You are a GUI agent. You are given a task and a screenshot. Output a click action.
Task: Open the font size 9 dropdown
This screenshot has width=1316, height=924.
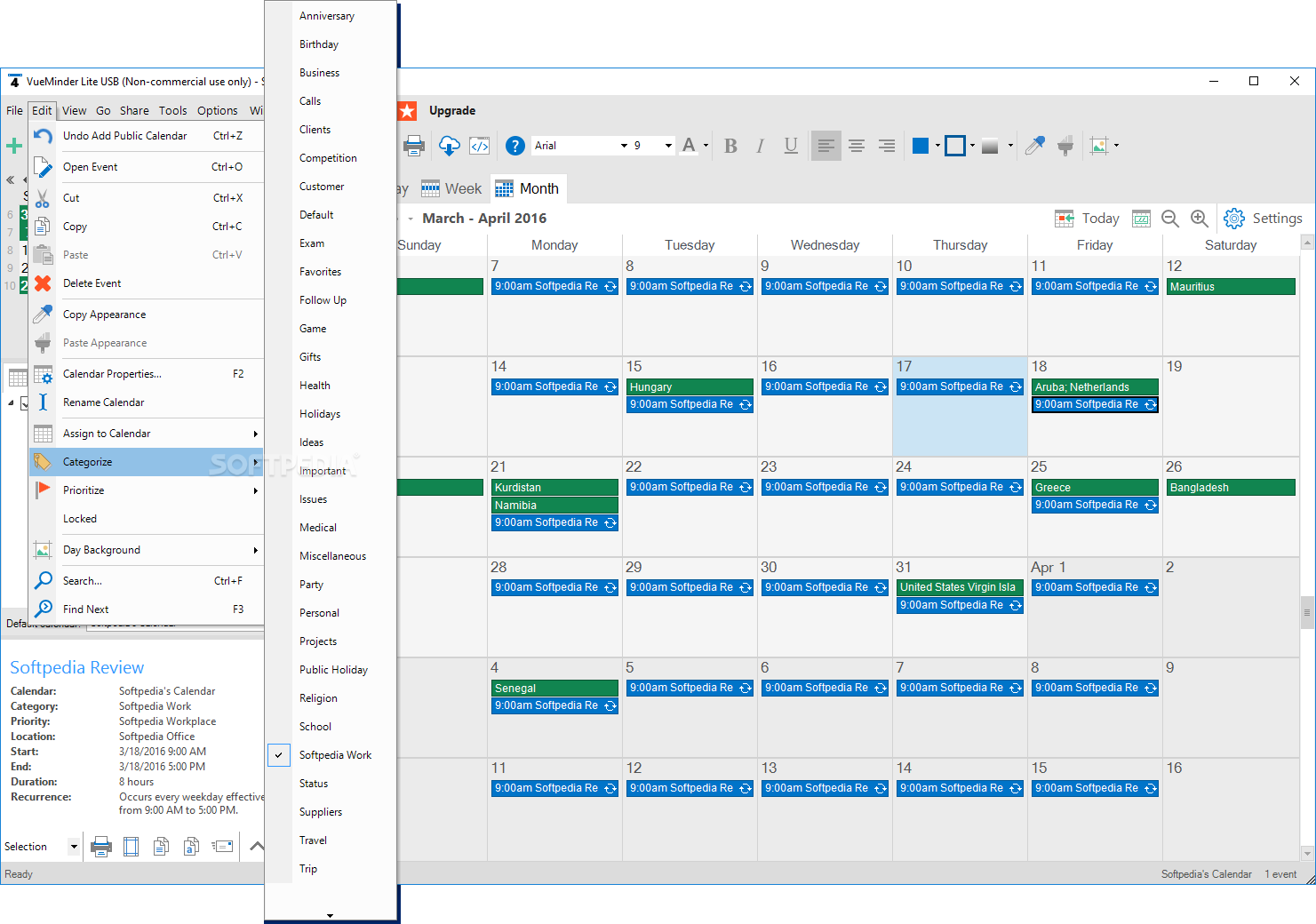tap(668, 146)
